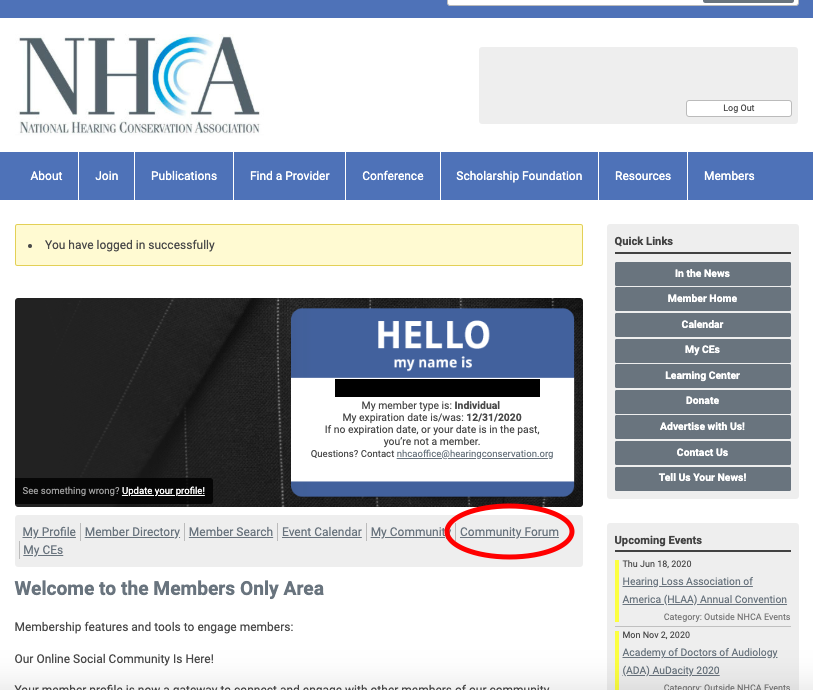Open Find a Provider in navigation
This screenshot has width=813, height=690.
(x=289, y=176)
